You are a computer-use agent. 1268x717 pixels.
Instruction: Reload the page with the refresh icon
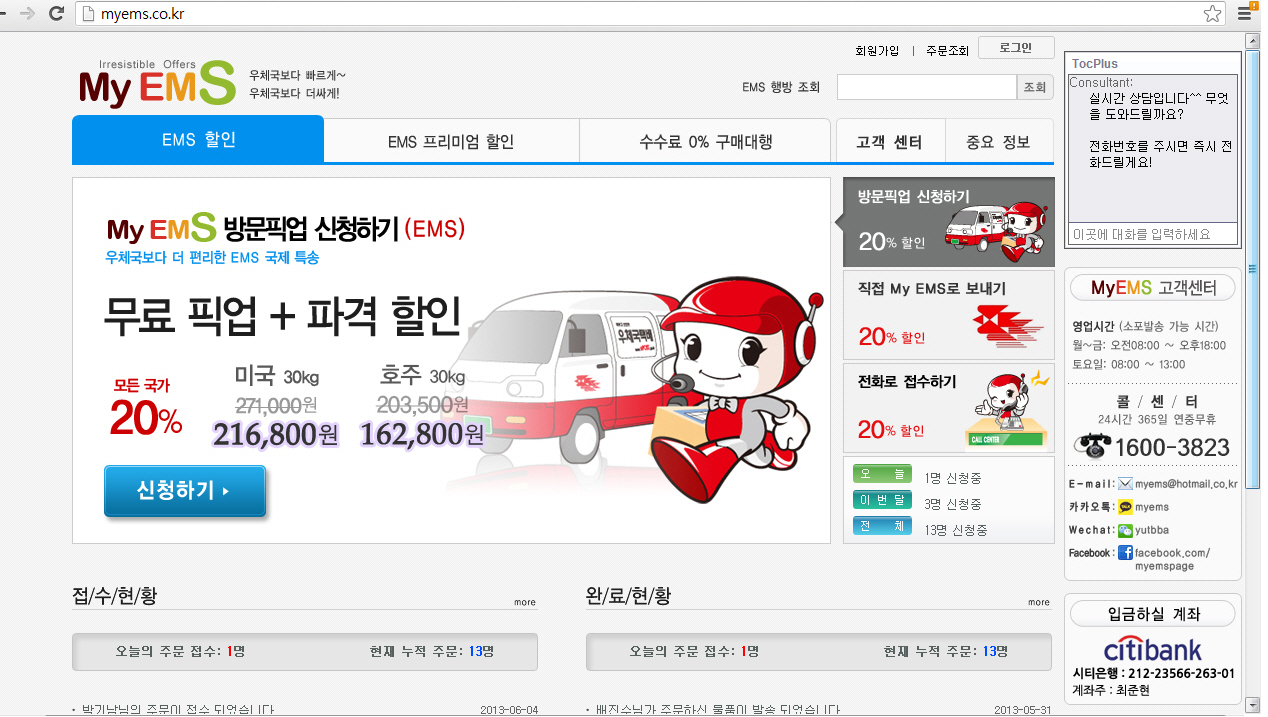pos(56,14)
